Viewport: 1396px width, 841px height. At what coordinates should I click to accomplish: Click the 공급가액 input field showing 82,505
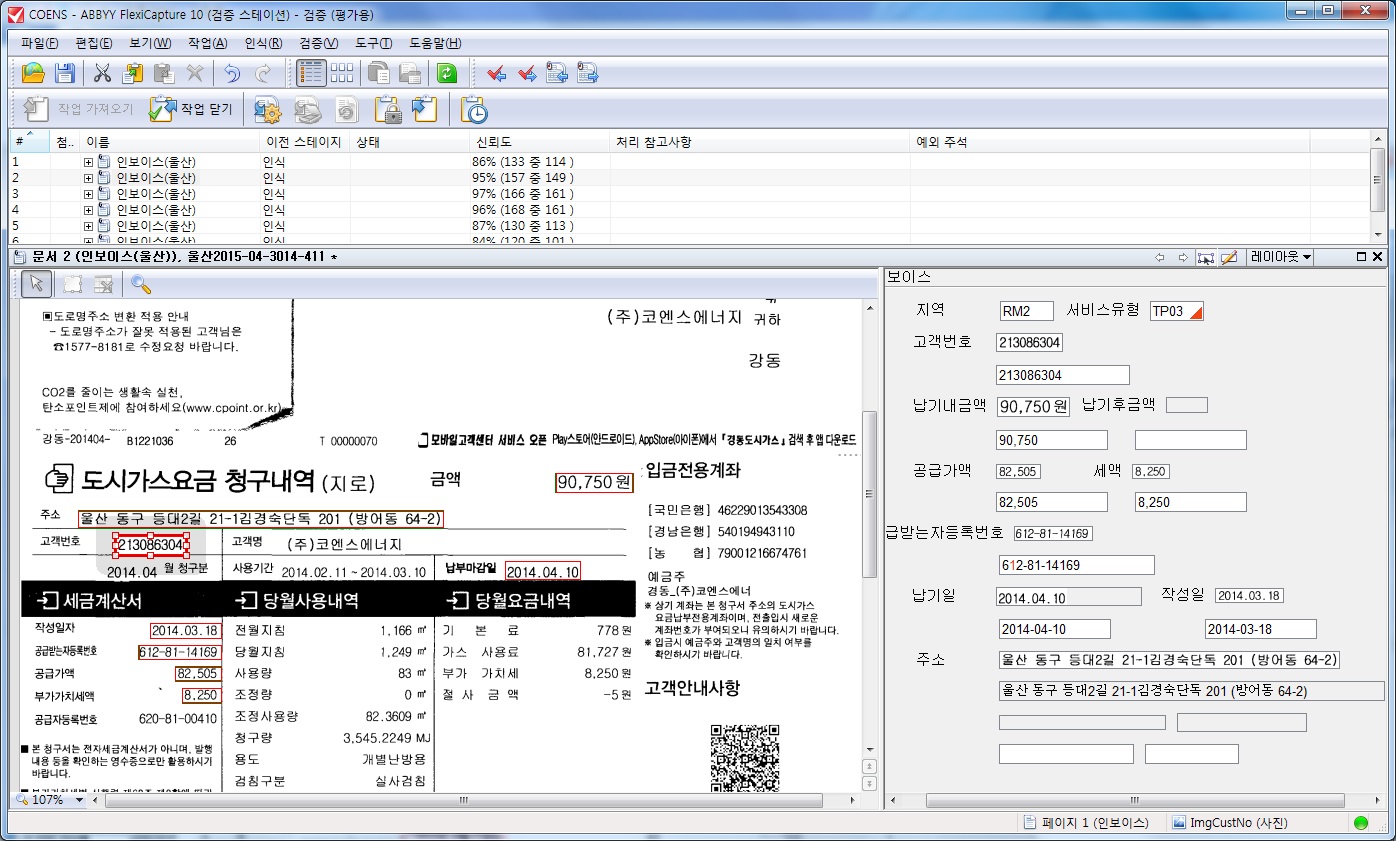1052,503
